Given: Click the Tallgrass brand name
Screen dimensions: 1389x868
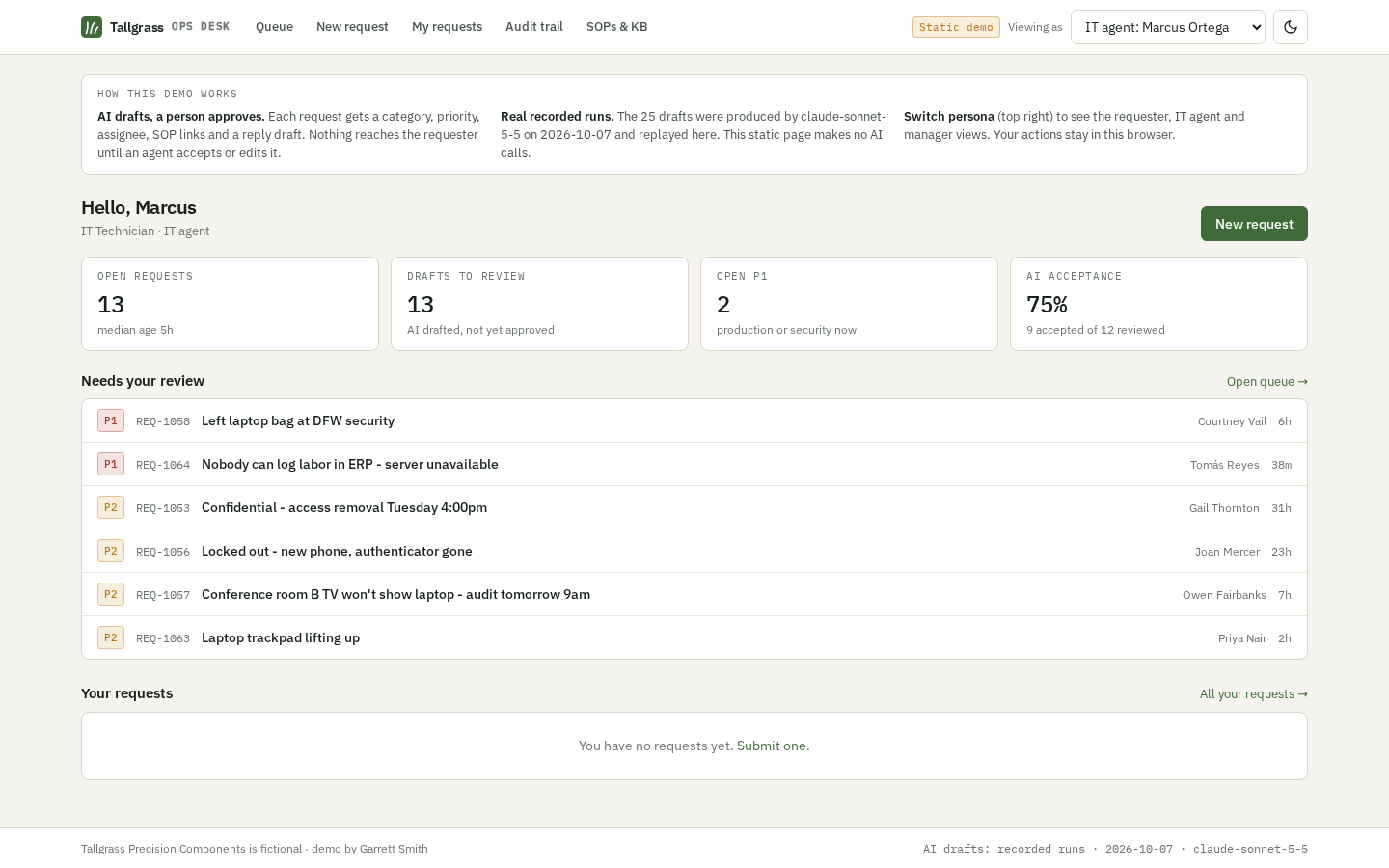Looking at the screenshot, I should [x=137, y=27].
